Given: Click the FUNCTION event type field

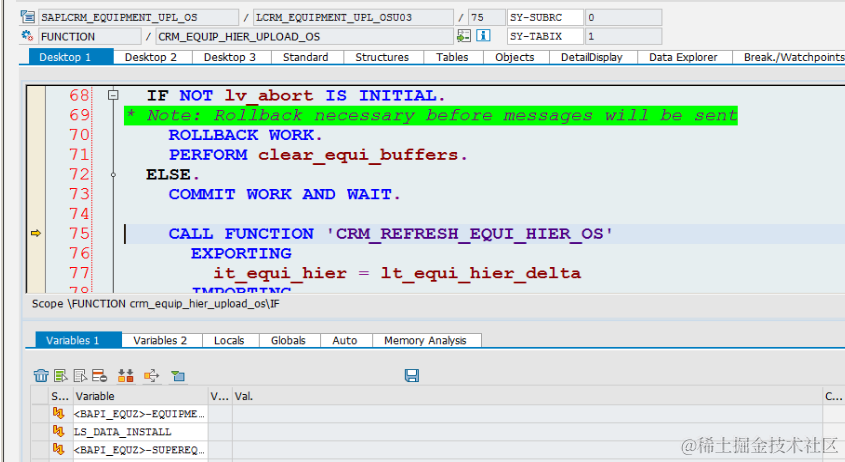Looking at the screenshot, I should [89, 37].
